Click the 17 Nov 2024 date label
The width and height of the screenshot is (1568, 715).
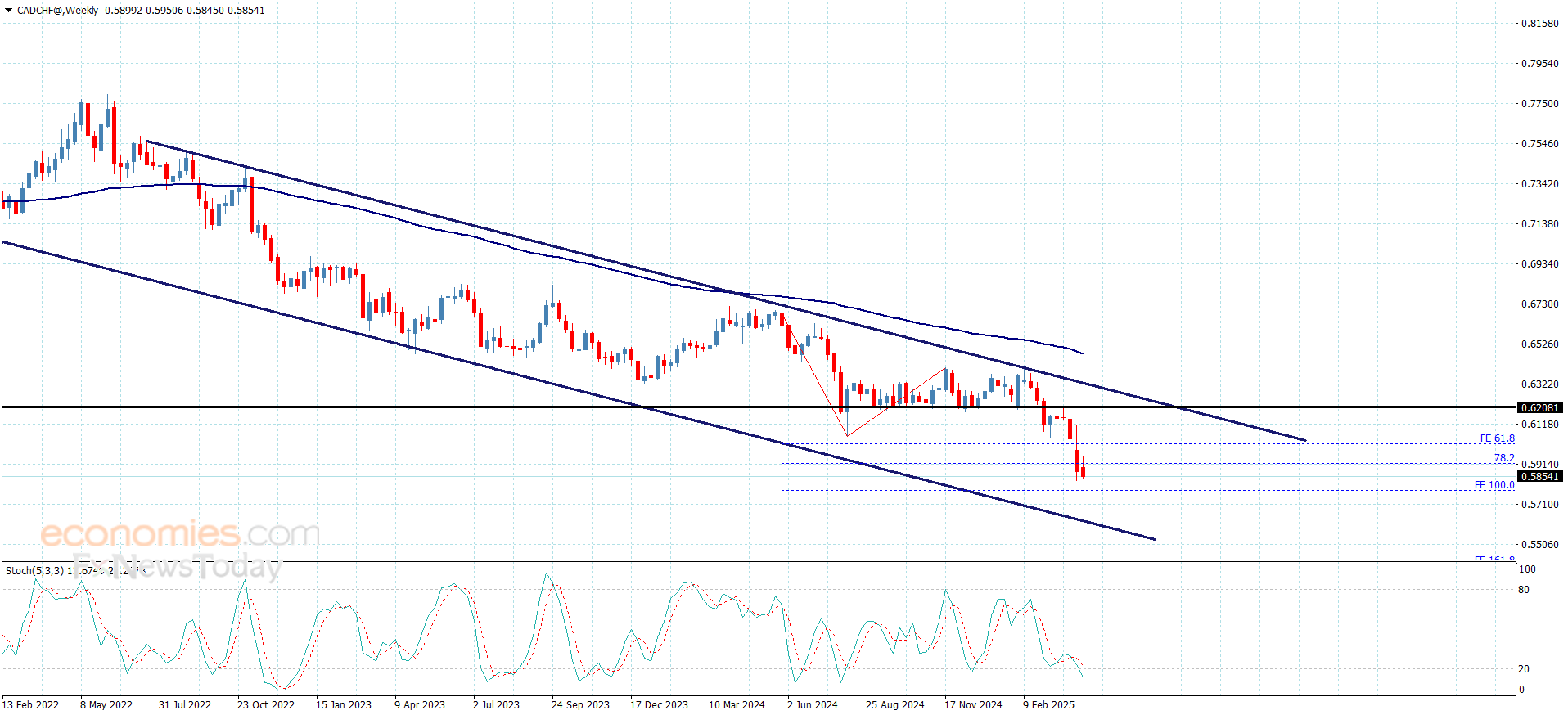pos(973,705)
